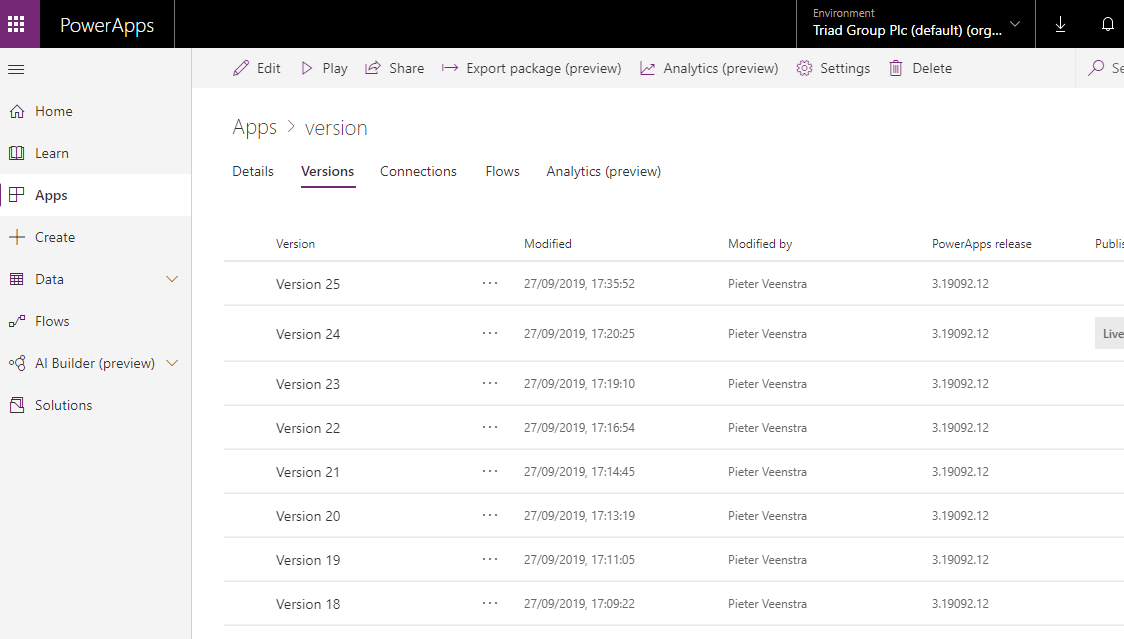Screen dimensions: 1124x639
Task: Open more options for Version 19
Action: coord(490,559)
